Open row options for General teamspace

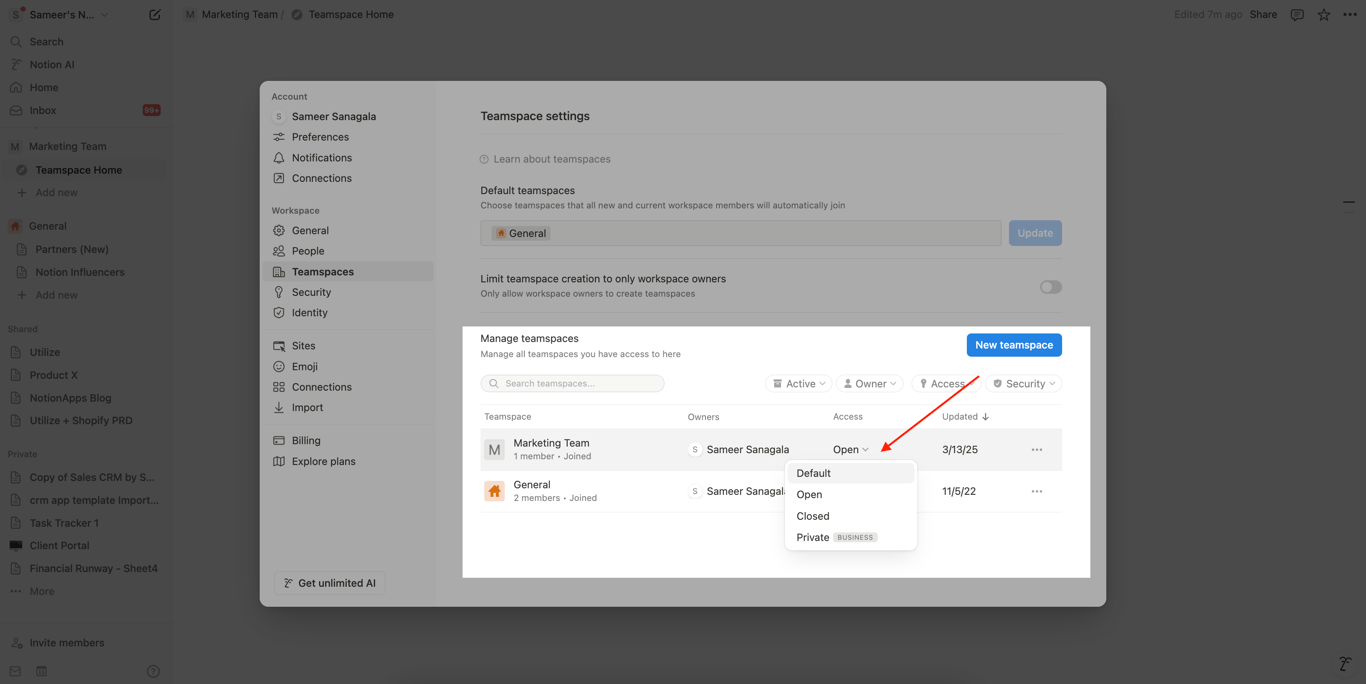coord(1037,492)
